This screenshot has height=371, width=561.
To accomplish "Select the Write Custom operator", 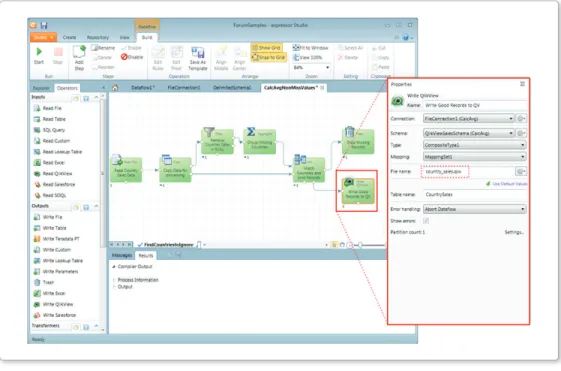I will (x=52, y=250).
